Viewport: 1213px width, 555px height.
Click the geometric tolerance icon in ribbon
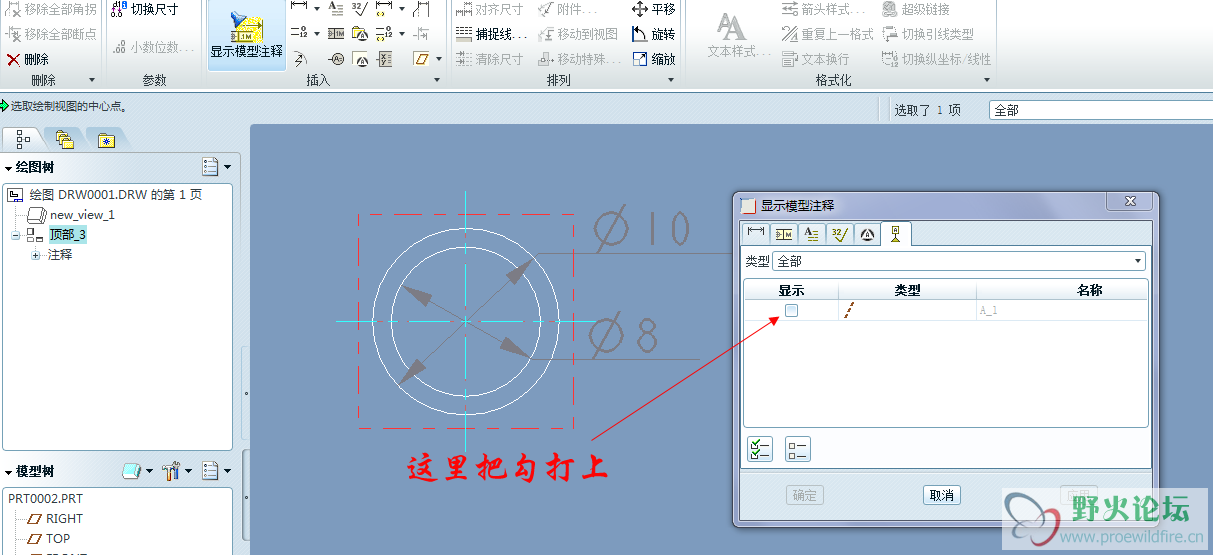coord(335,34)
